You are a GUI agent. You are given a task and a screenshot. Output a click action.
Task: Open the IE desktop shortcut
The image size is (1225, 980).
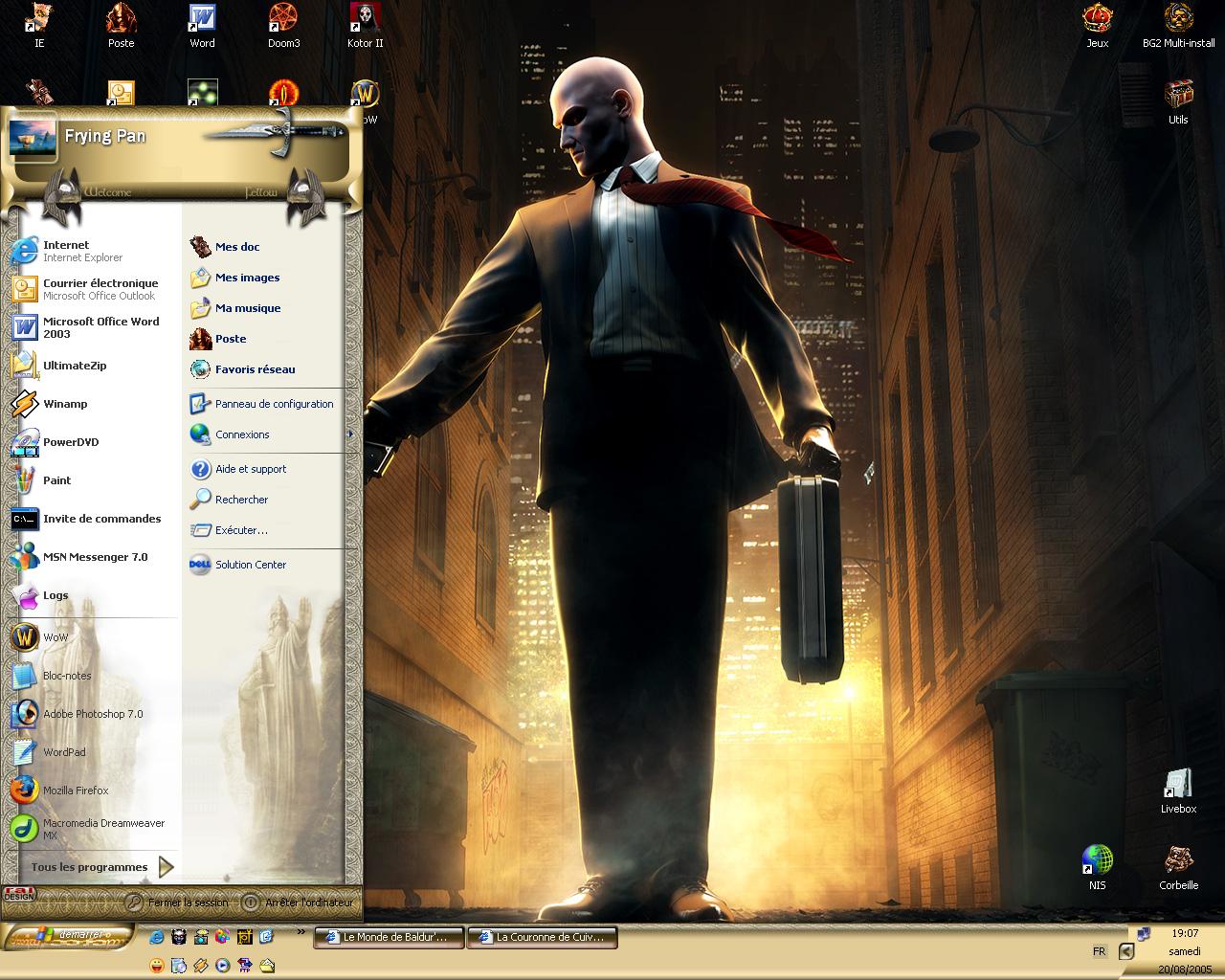tap(38, 26)
